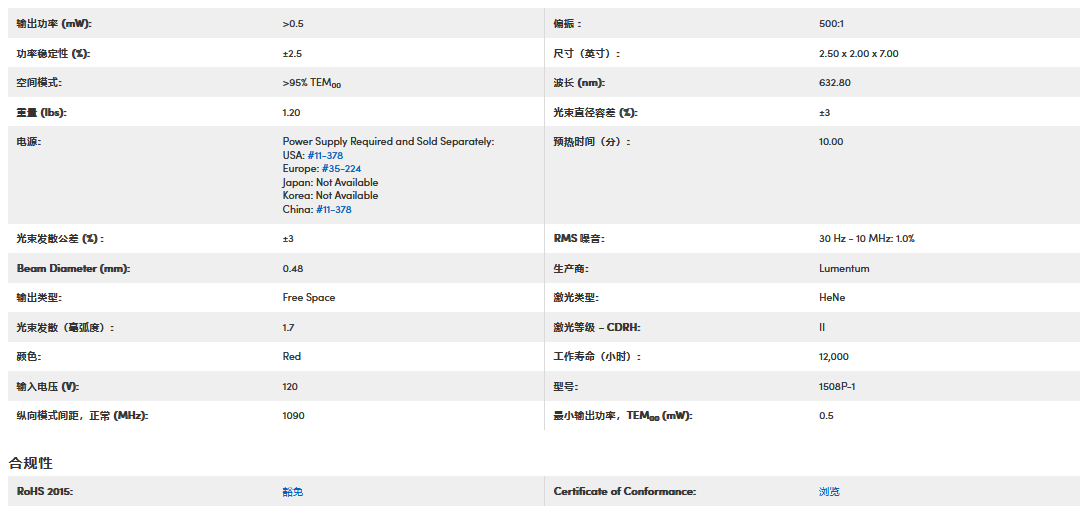
Task: Click the RoHS 2015 豁免 link
Action: point(292,492)
